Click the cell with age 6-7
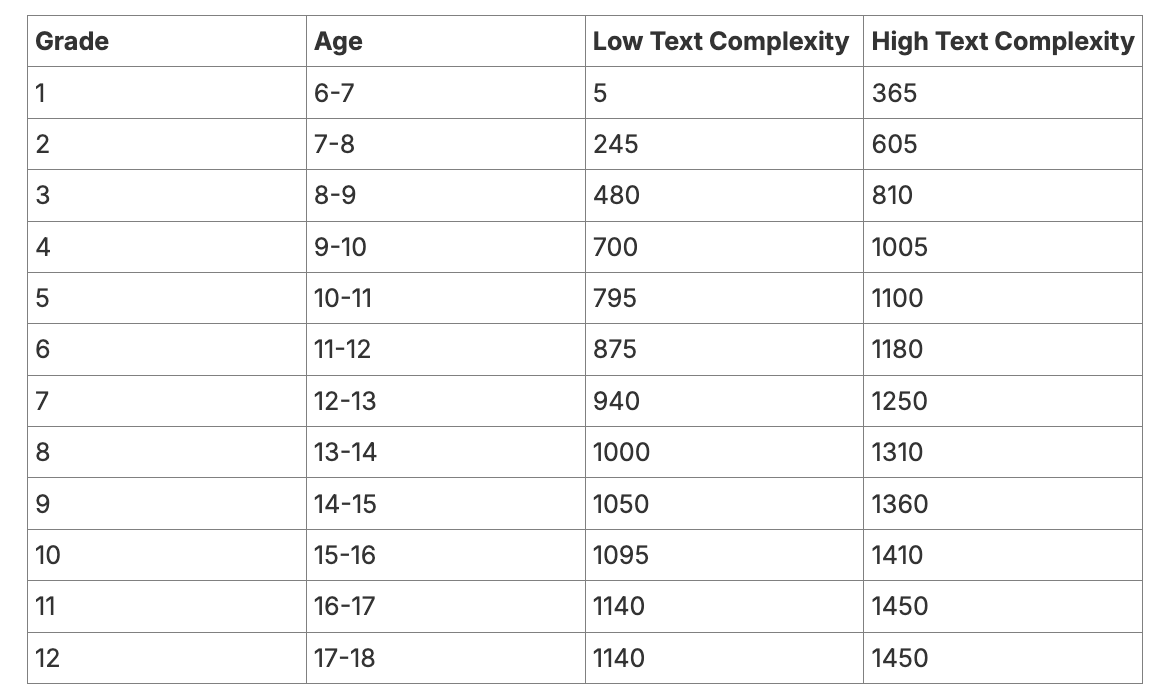This screenshot has width=1160, height=698. click(445, 92)
